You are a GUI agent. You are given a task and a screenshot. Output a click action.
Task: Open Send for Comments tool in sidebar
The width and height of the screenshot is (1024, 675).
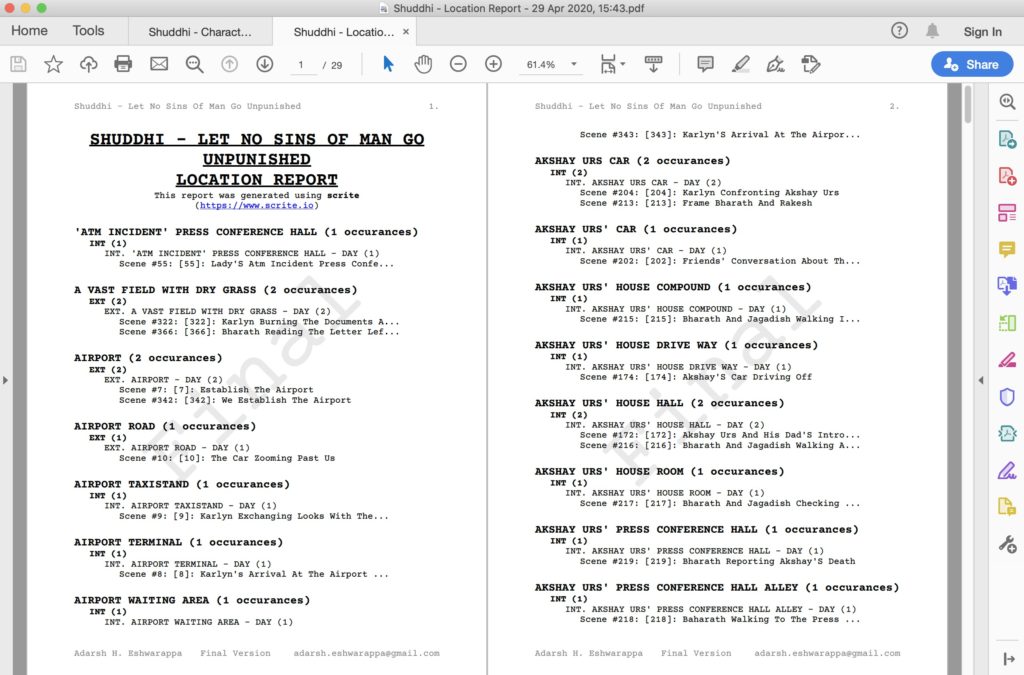point(1007,507)
